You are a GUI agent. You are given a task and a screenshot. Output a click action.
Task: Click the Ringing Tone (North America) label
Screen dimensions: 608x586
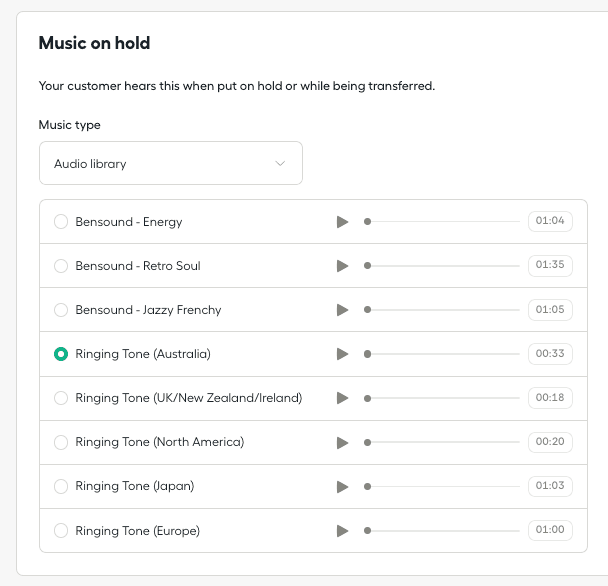tap(159, 442)
